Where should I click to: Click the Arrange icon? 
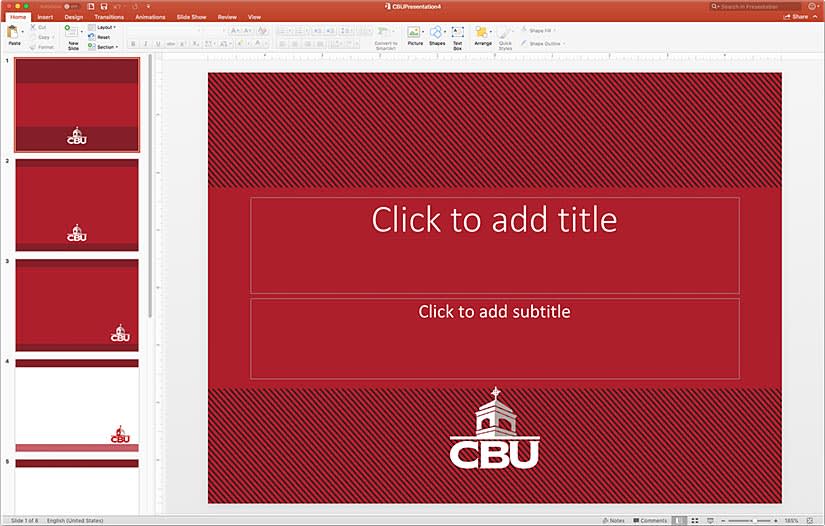pos(481,32)
